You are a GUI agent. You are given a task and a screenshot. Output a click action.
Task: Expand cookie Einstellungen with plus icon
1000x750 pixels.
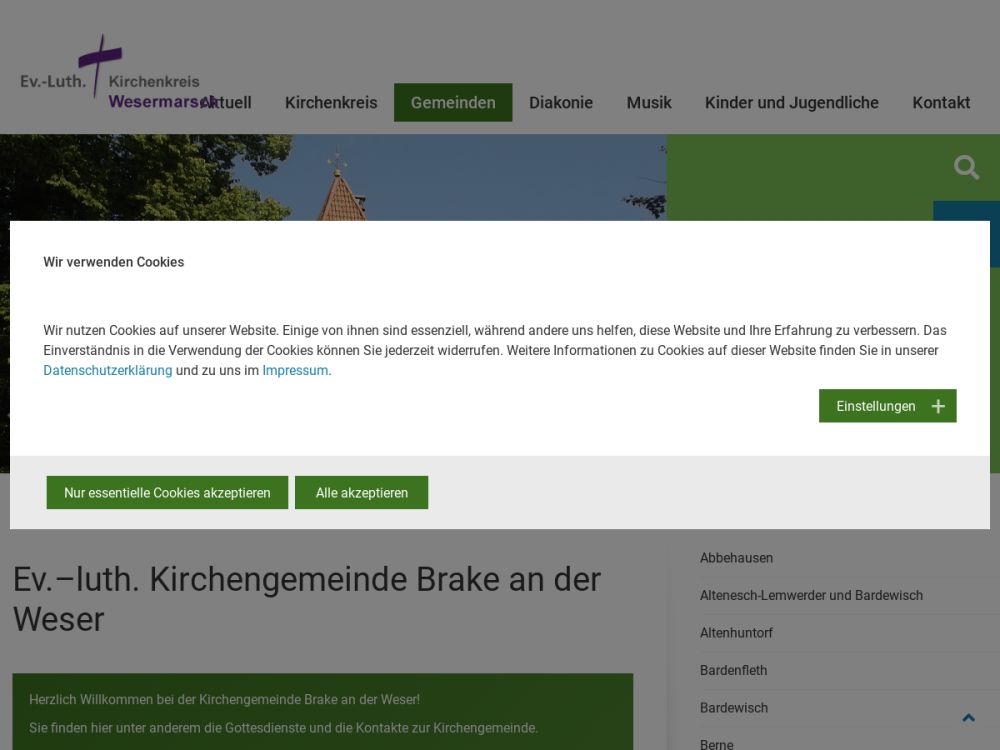pyautogui.click(x=887, y=406)
